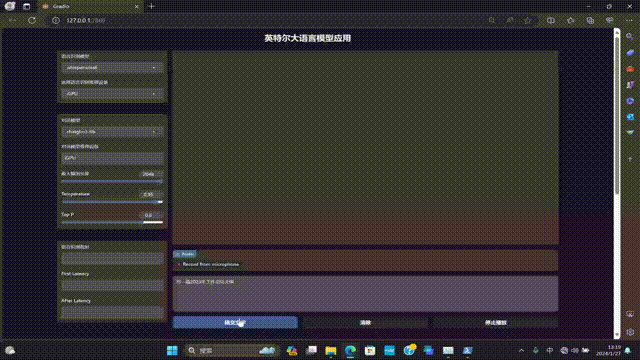Open File Explorer from the taskbar
Image resolution: width=640 pixels, height=360 pixels.
(x=331, y=350)
